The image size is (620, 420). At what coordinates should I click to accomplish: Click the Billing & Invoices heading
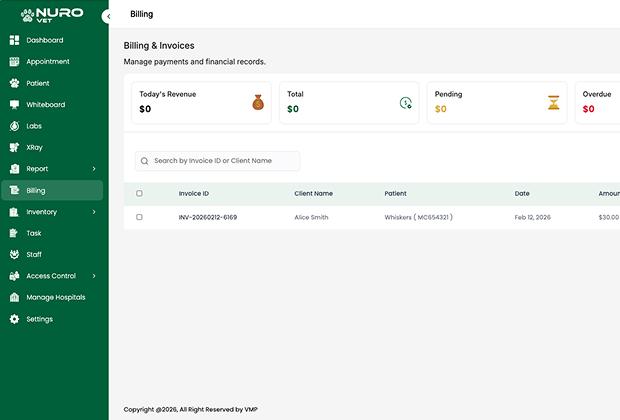[x=159, y=45]
